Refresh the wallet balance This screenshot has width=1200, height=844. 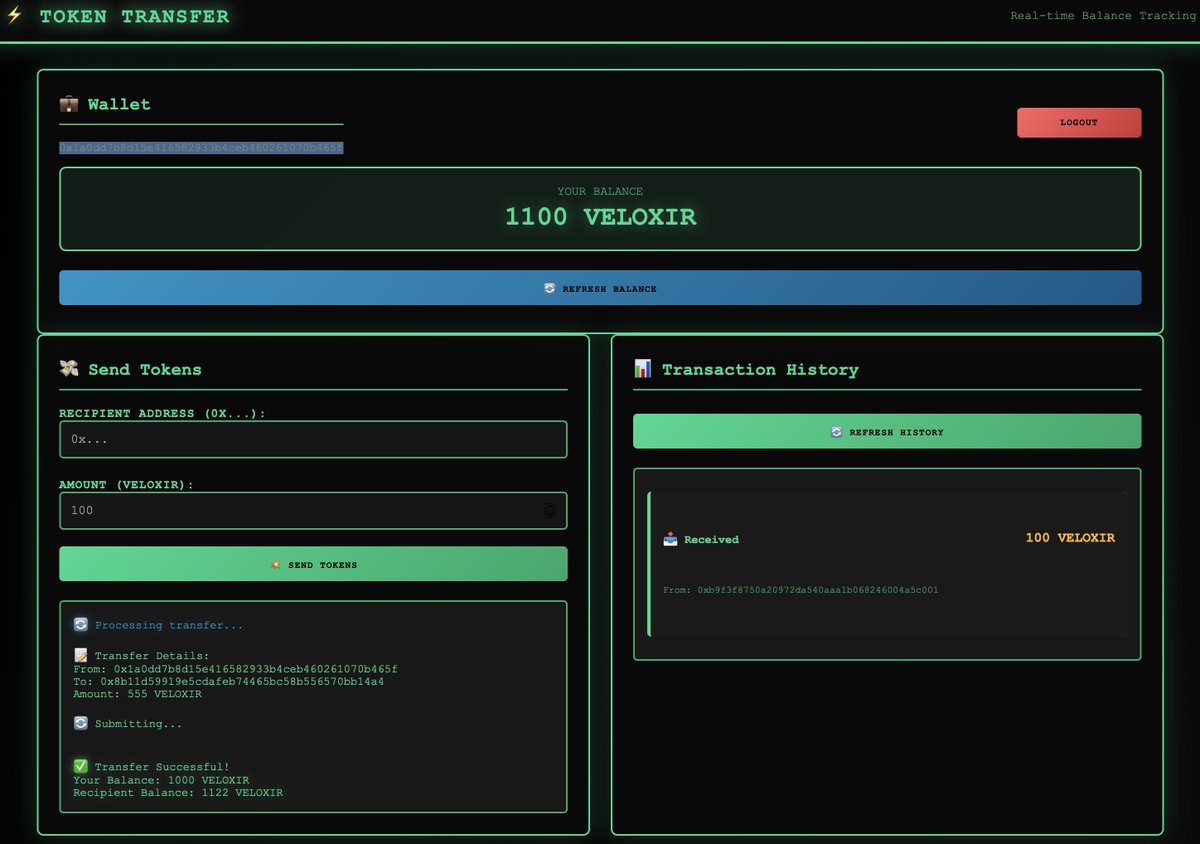(600, 288)
